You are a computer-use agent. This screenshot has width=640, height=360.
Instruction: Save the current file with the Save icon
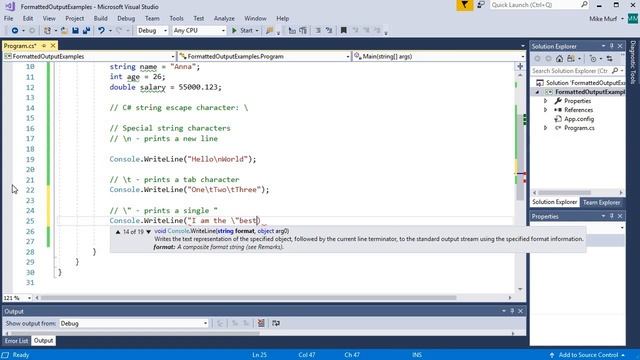(x=75, y=31)
